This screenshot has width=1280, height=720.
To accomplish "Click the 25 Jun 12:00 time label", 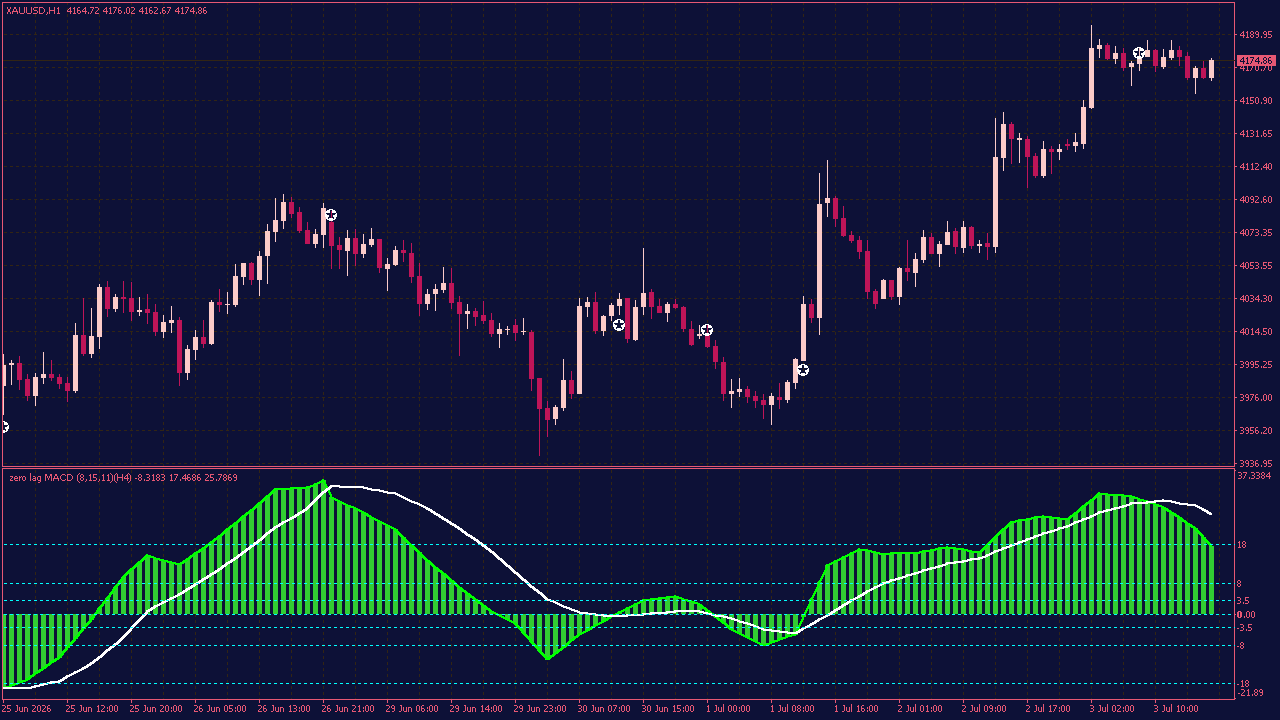I will (x=90, y=709).
